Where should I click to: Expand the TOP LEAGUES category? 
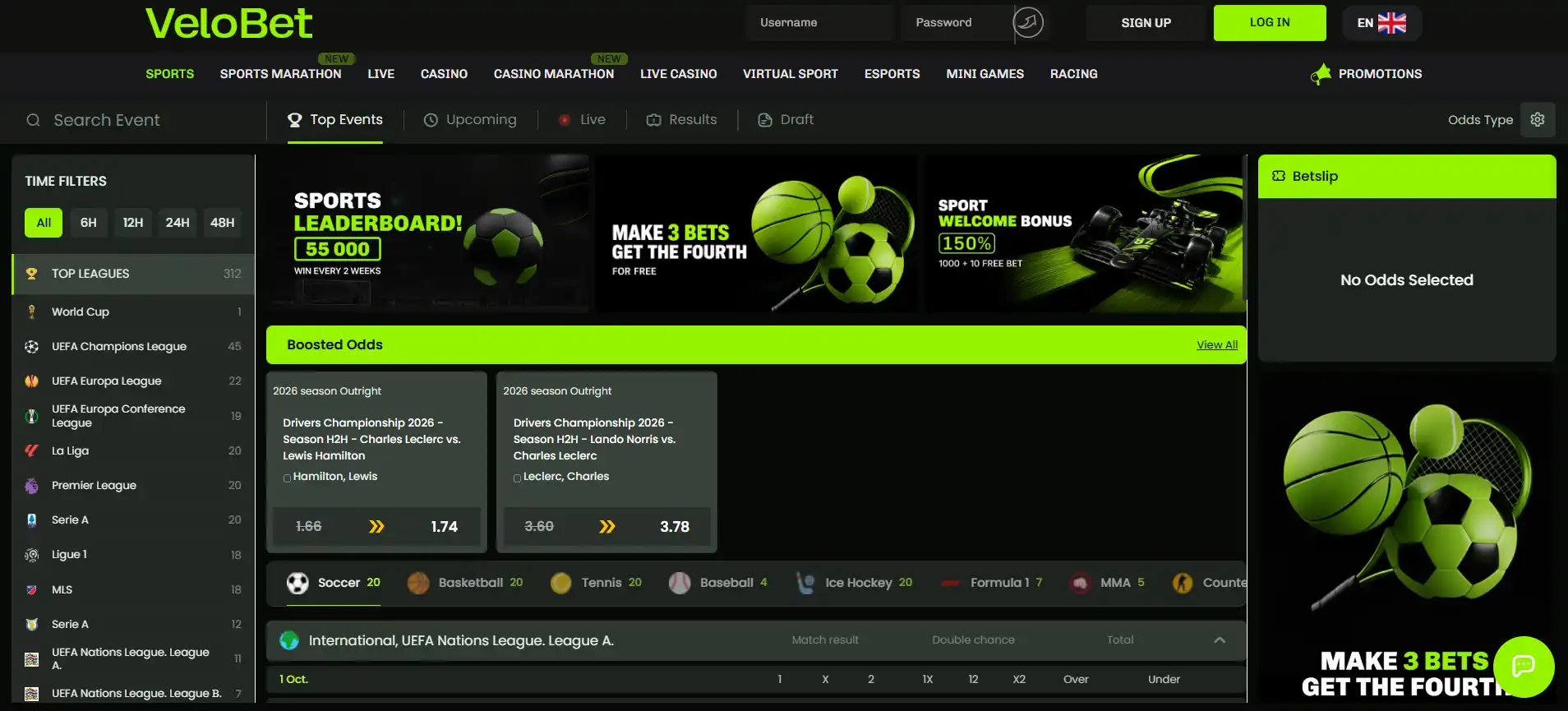(x=133, y=274)
